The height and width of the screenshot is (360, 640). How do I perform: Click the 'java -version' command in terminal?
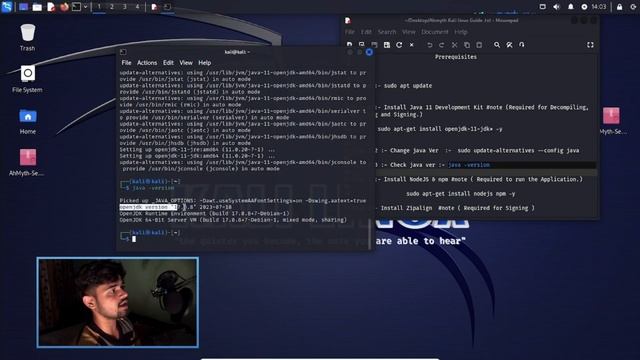click(x=153, y=188)
